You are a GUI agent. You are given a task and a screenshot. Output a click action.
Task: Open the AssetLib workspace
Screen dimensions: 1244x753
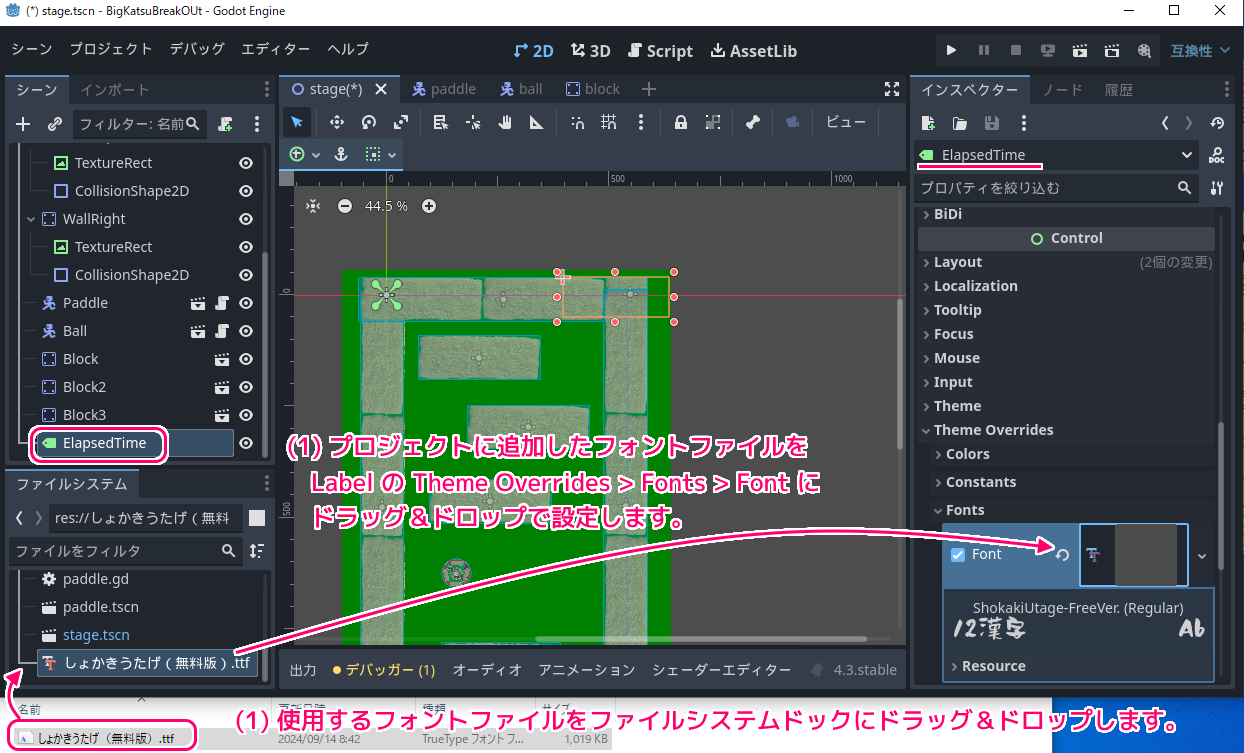(x=753, y=51)
